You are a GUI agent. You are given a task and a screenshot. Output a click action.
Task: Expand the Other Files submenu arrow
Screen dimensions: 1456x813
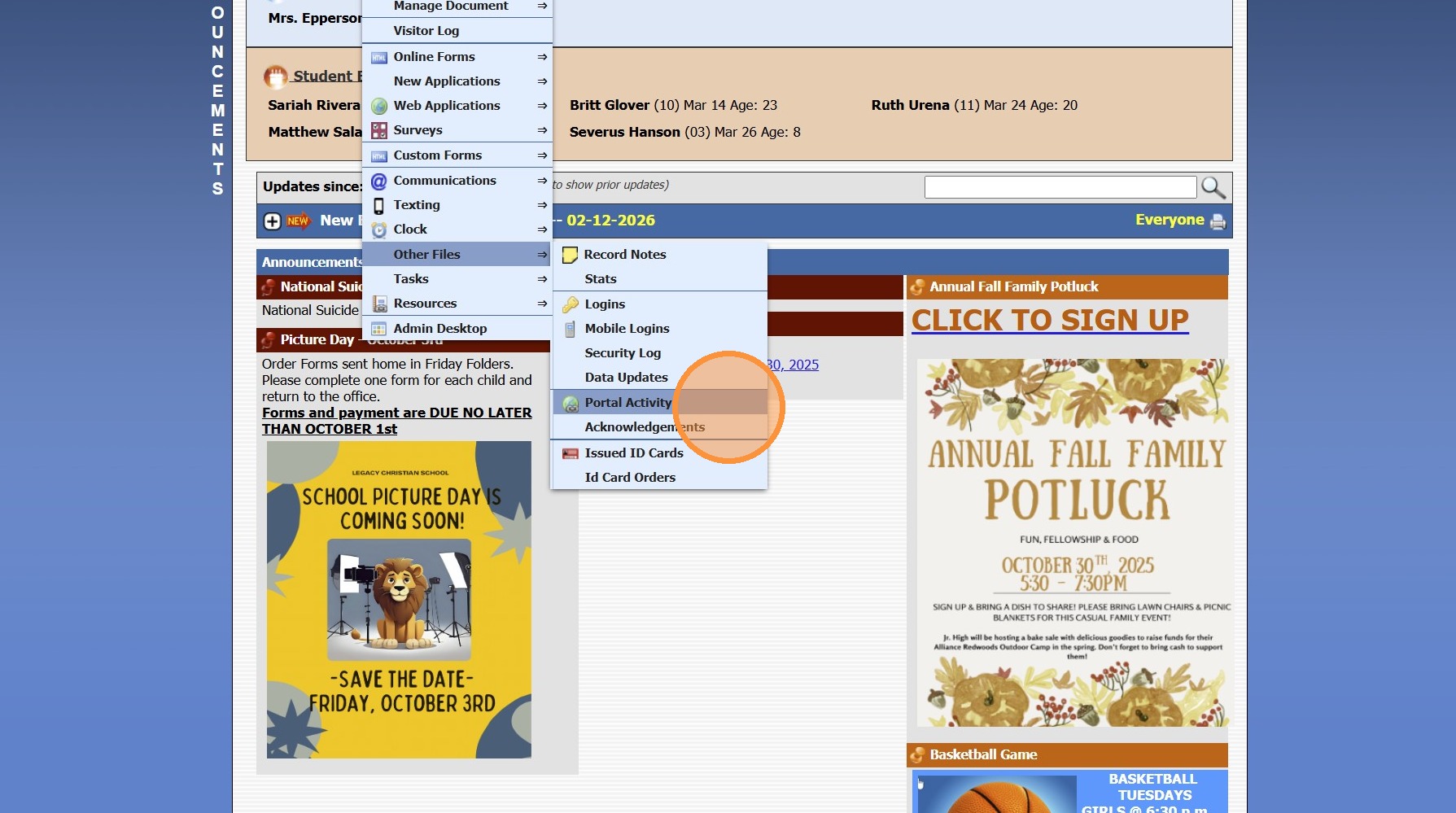point(542,255)
